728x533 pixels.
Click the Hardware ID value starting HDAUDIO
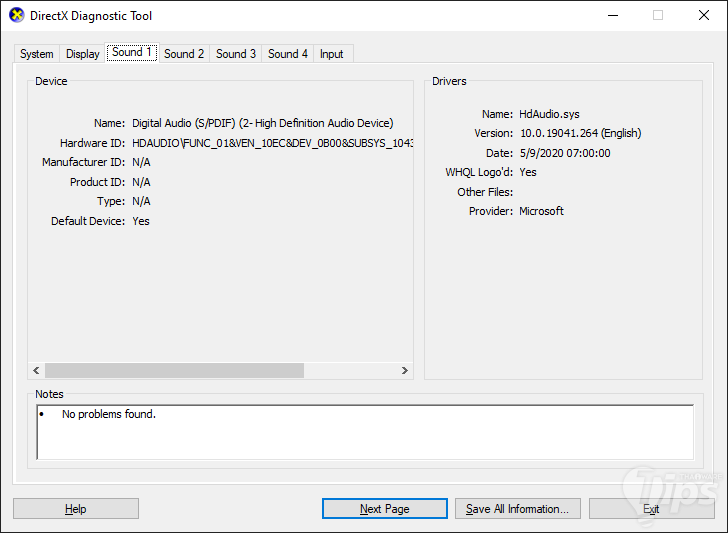click(273, 143)
